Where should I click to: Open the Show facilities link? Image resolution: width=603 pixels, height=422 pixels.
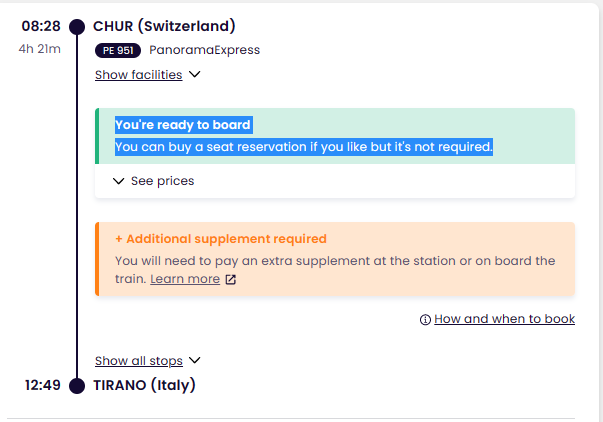(138, 75)
